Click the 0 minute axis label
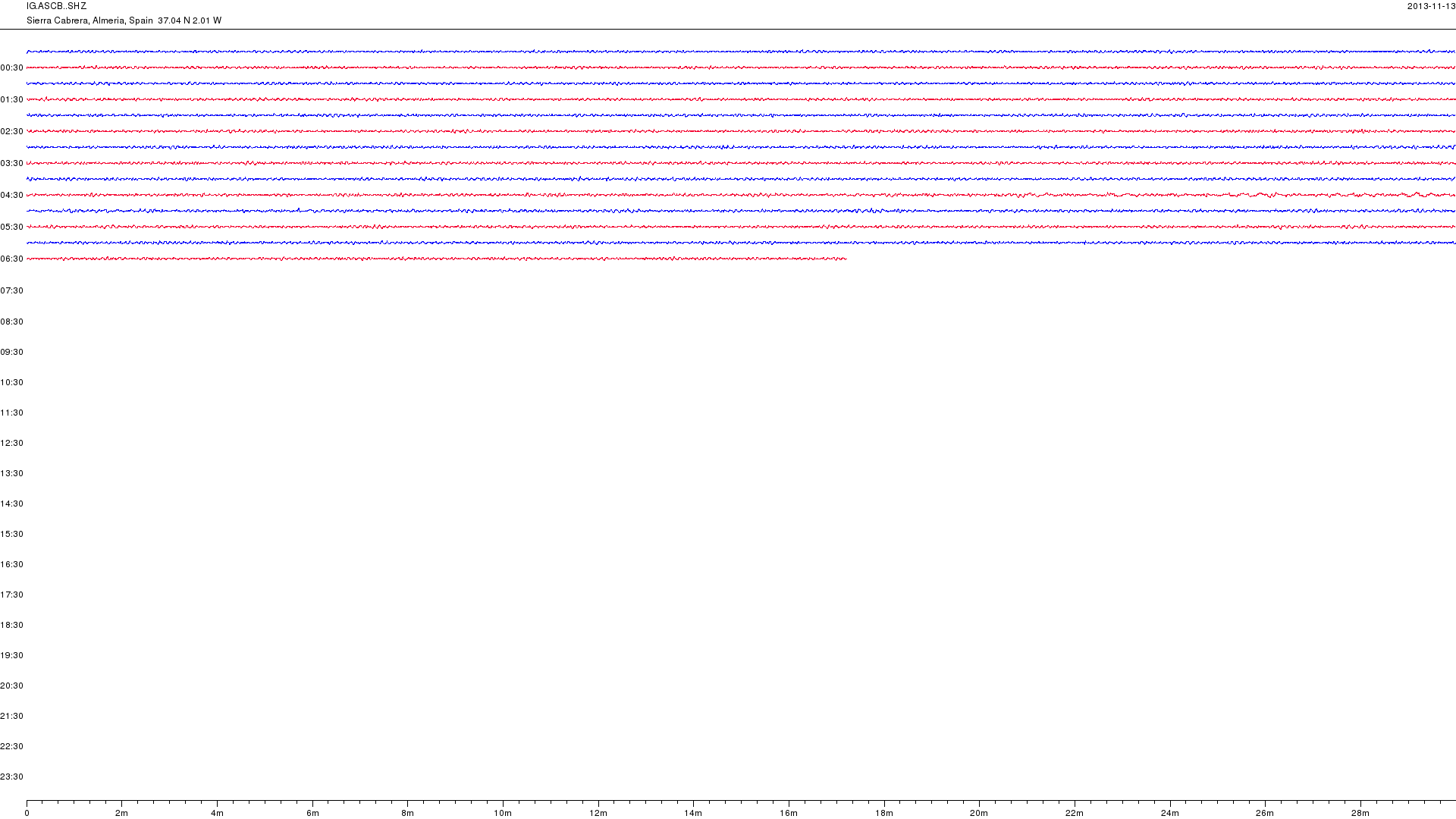This screenshot has height=819, width=1456. 27,813
